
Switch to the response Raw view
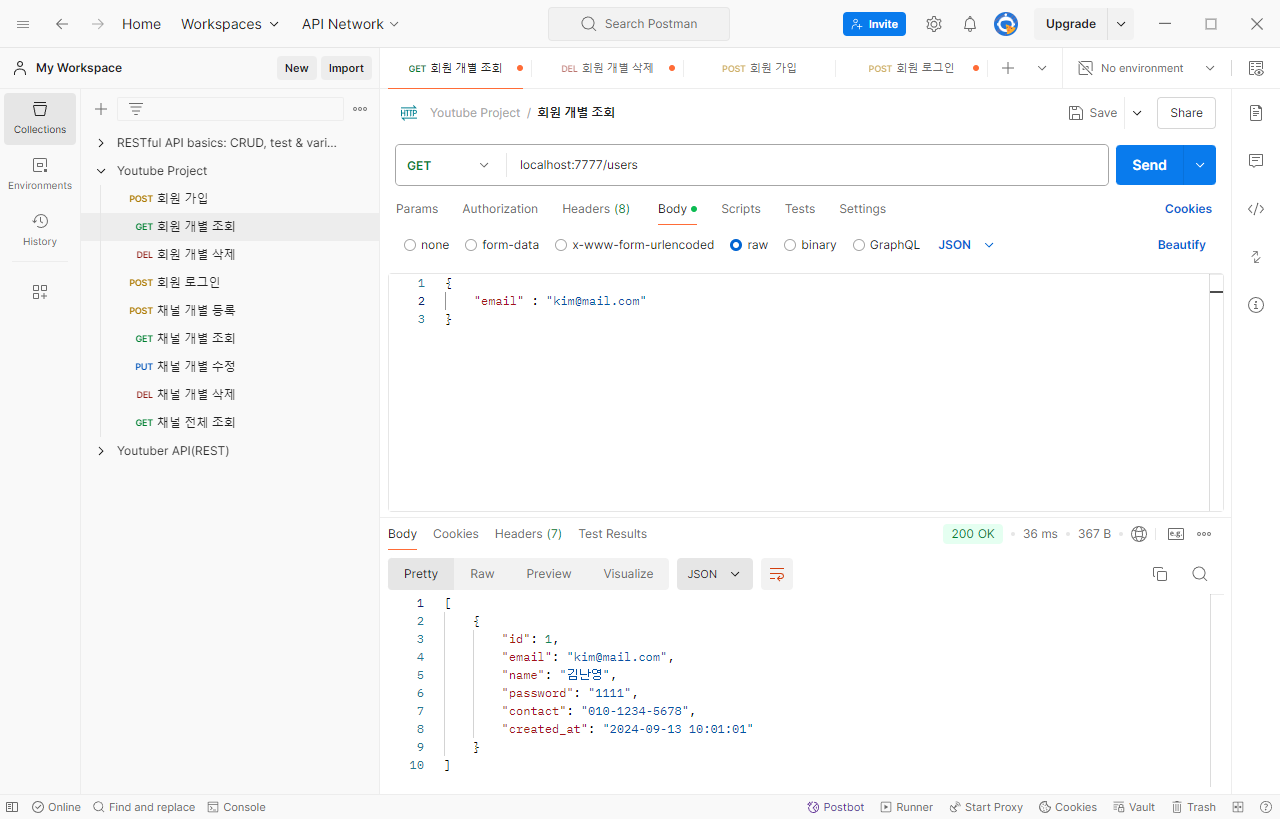click(482, 574)
